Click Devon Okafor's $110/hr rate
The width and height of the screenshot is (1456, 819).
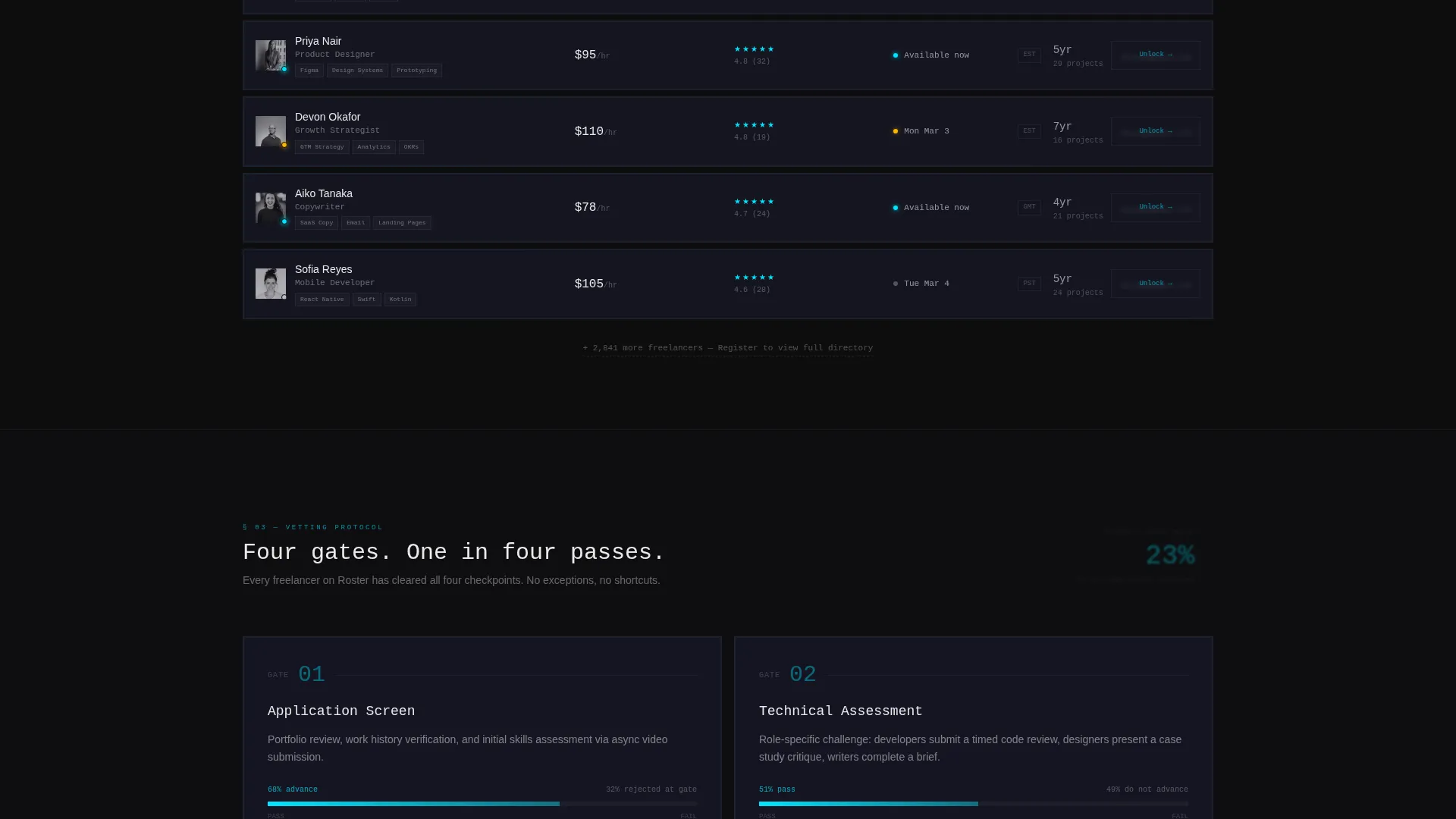click(596, 132)
